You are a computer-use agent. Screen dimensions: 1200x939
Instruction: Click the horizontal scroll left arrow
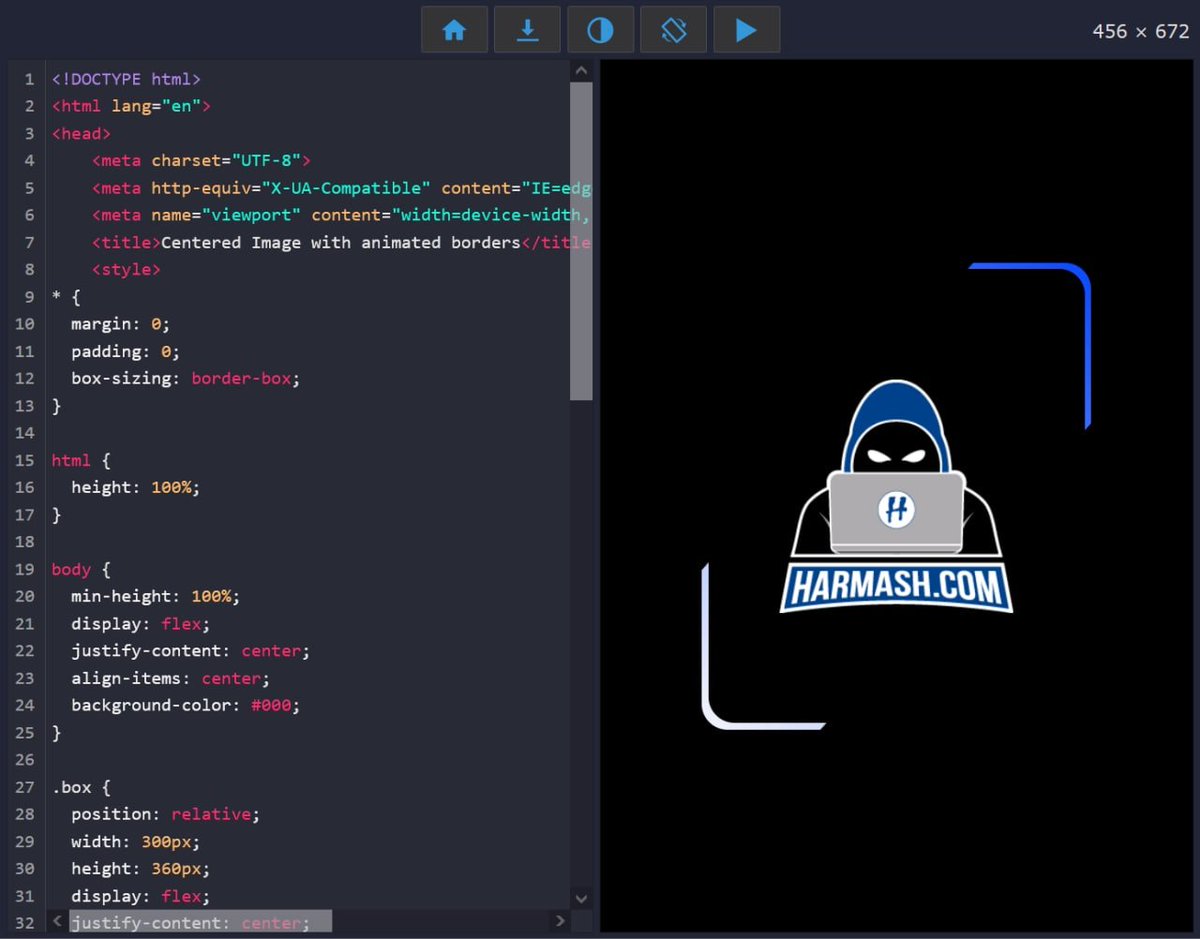coord(58,921)
